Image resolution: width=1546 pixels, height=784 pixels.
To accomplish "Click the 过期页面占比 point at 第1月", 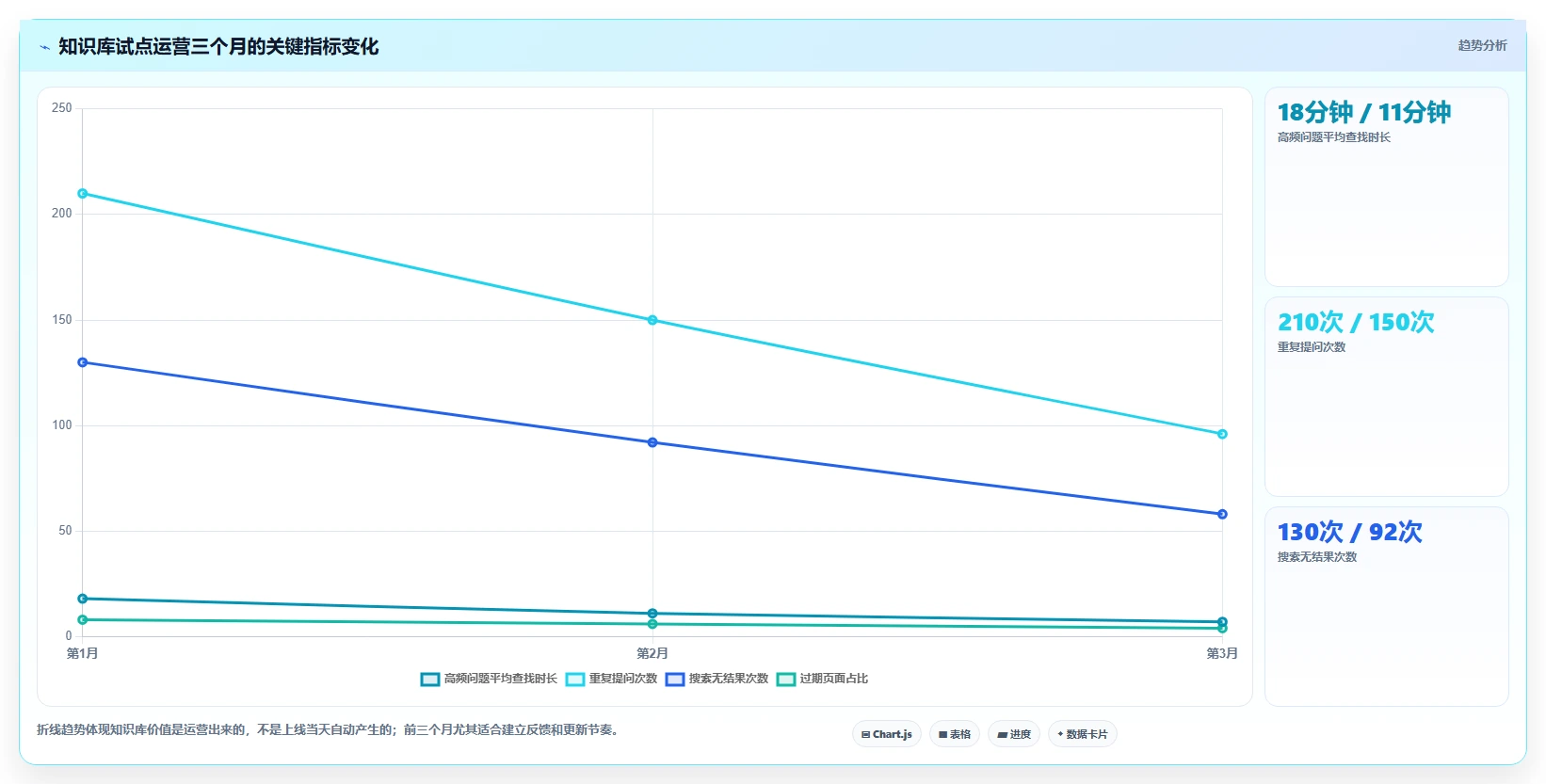I will click(x=83, y=619).
